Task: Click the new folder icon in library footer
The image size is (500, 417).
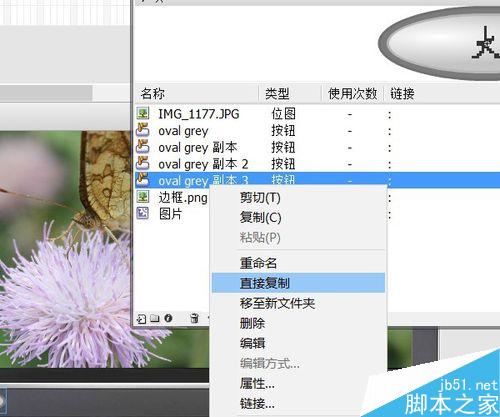Action: coord(155,319)
